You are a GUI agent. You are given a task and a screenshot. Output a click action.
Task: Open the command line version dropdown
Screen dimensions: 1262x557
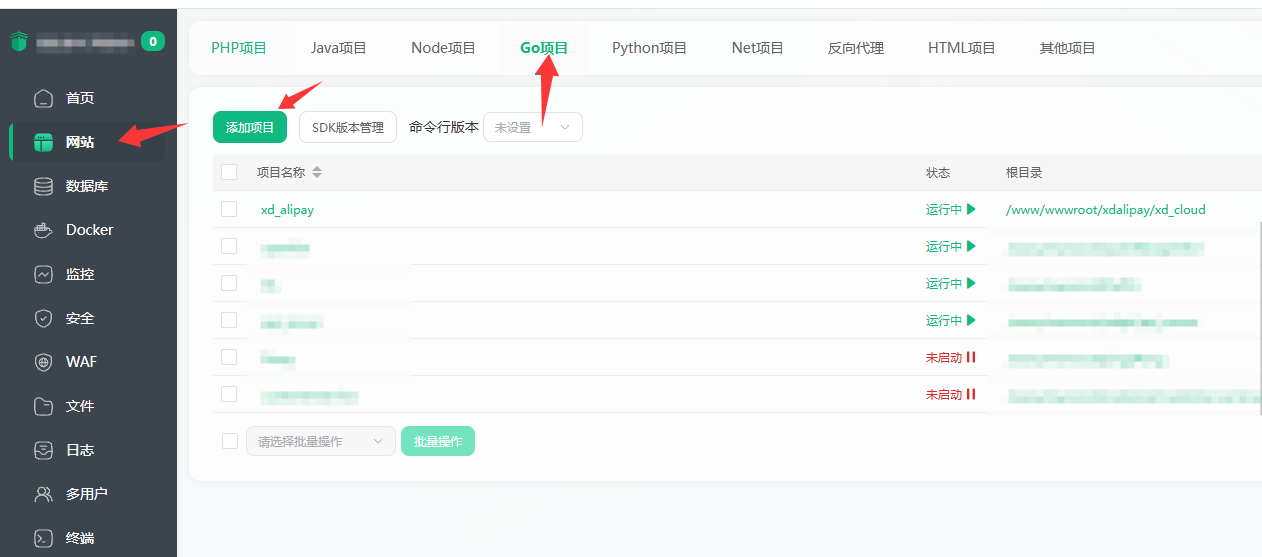(x=532, y=127)
